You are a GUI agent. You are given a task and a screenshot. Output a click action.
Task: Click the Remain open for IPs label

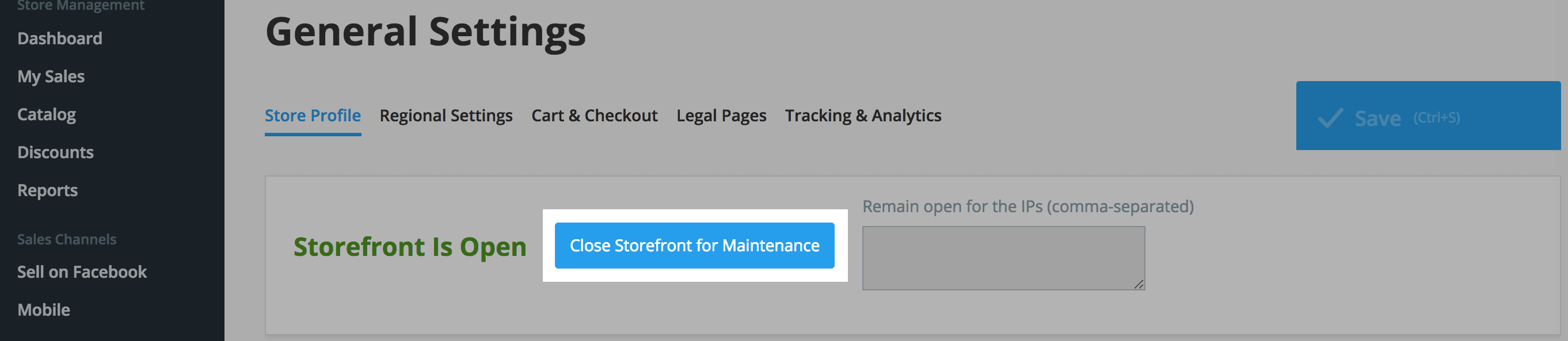1028,206
